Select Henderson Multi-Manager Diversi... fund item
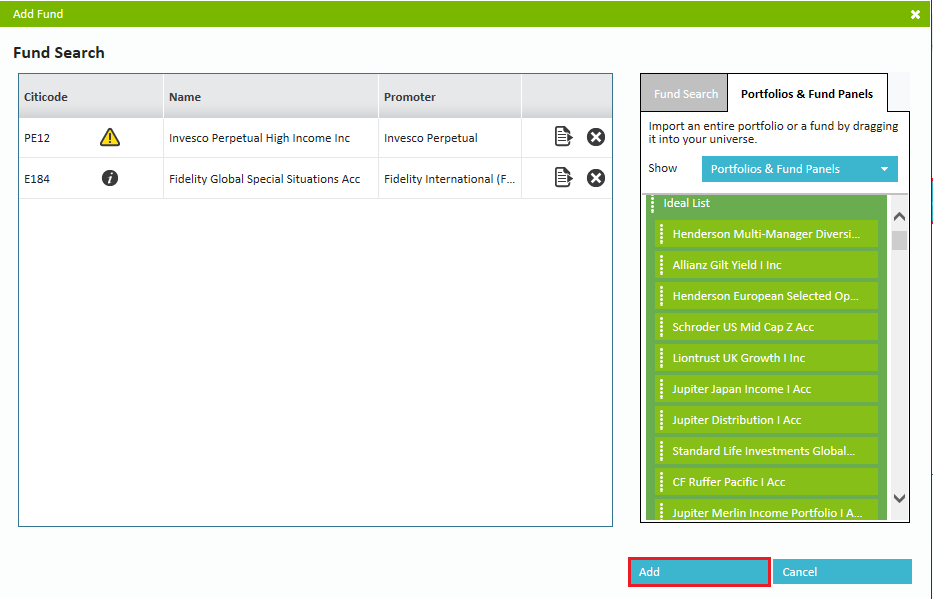This screenshot has height=599, width=933. click(766, 234)
